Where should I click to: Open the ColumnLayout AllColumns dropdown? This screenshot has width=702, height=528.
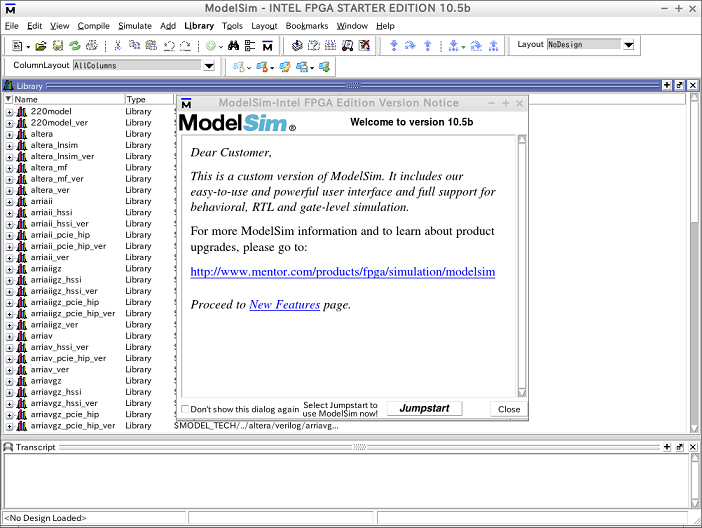tap(209, 66)
